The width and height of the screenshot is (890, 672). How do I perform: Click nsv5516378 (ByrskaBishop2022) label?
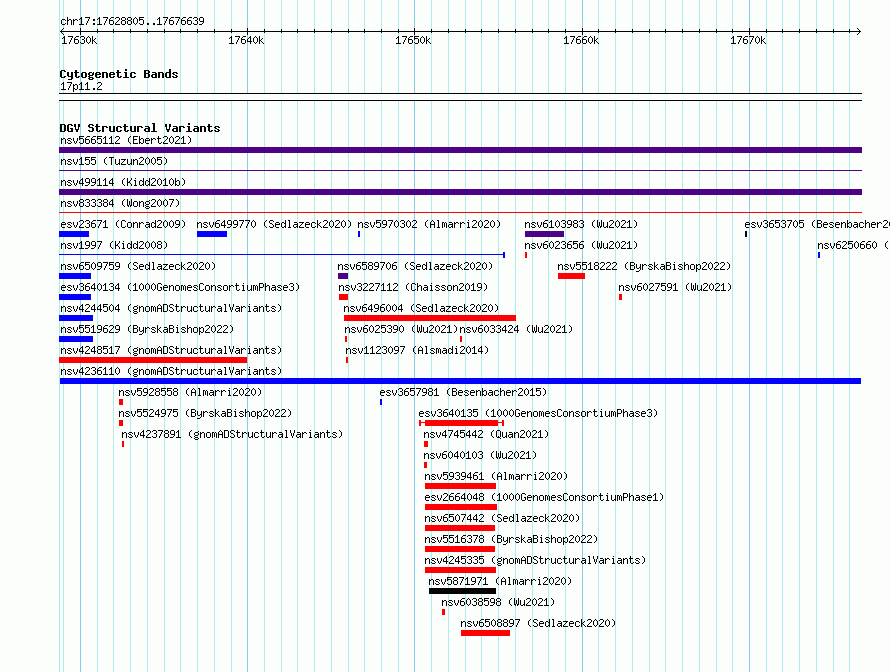point(511,539)
